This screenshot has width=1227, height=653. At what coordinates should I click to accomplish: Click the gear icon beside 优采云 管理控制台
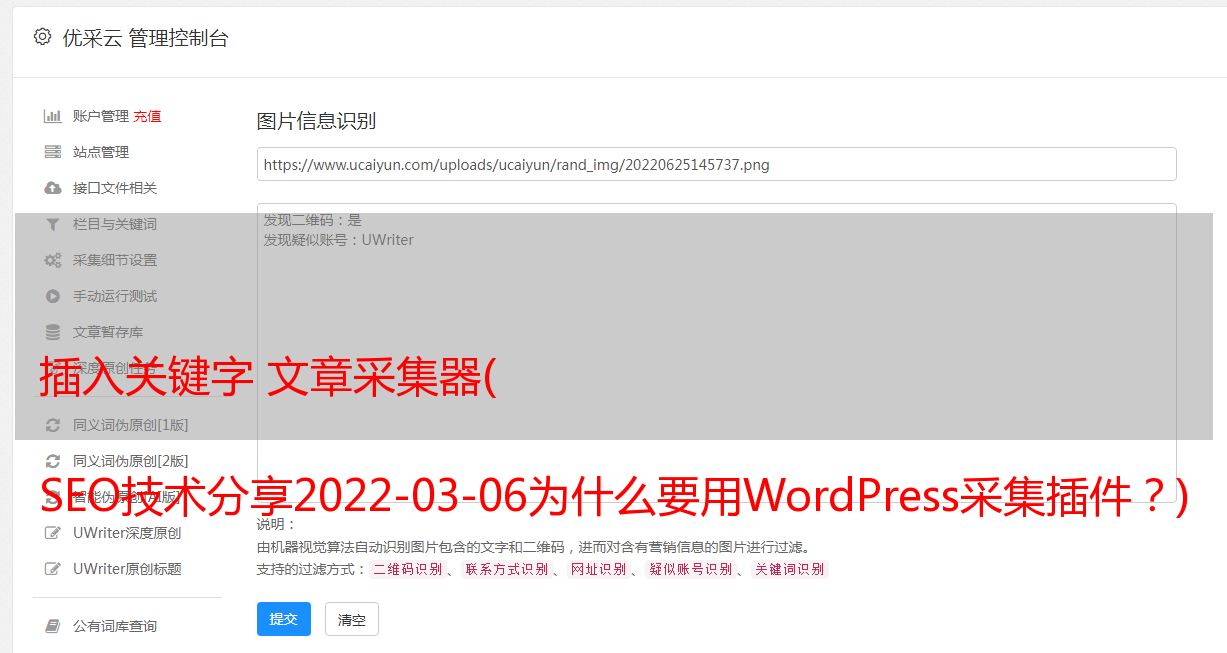click(42, 37)
